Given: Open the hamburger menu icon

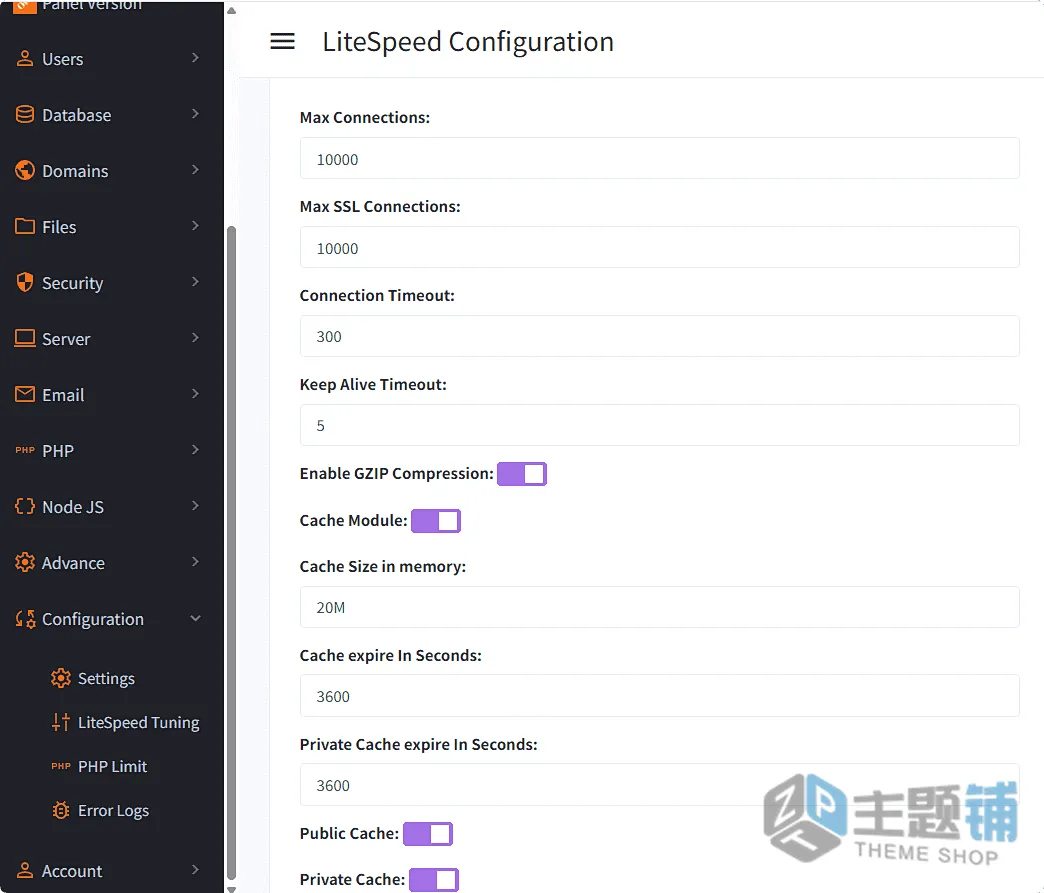Looking at the screenshot, I should click(282, 41).
